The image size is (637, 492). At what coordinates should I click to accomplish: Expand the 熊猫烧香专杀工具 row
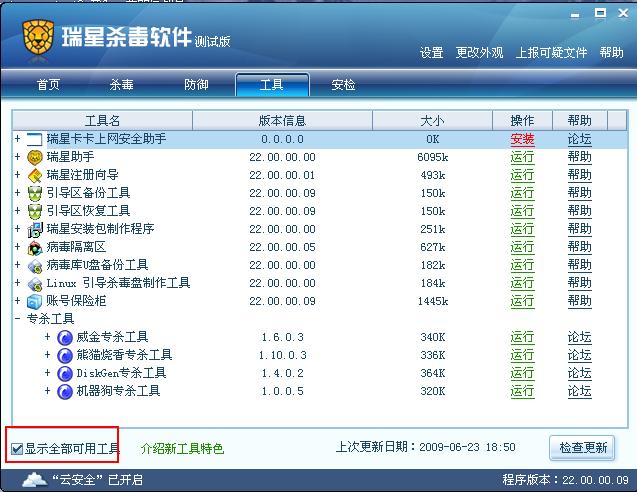[48, 355]
